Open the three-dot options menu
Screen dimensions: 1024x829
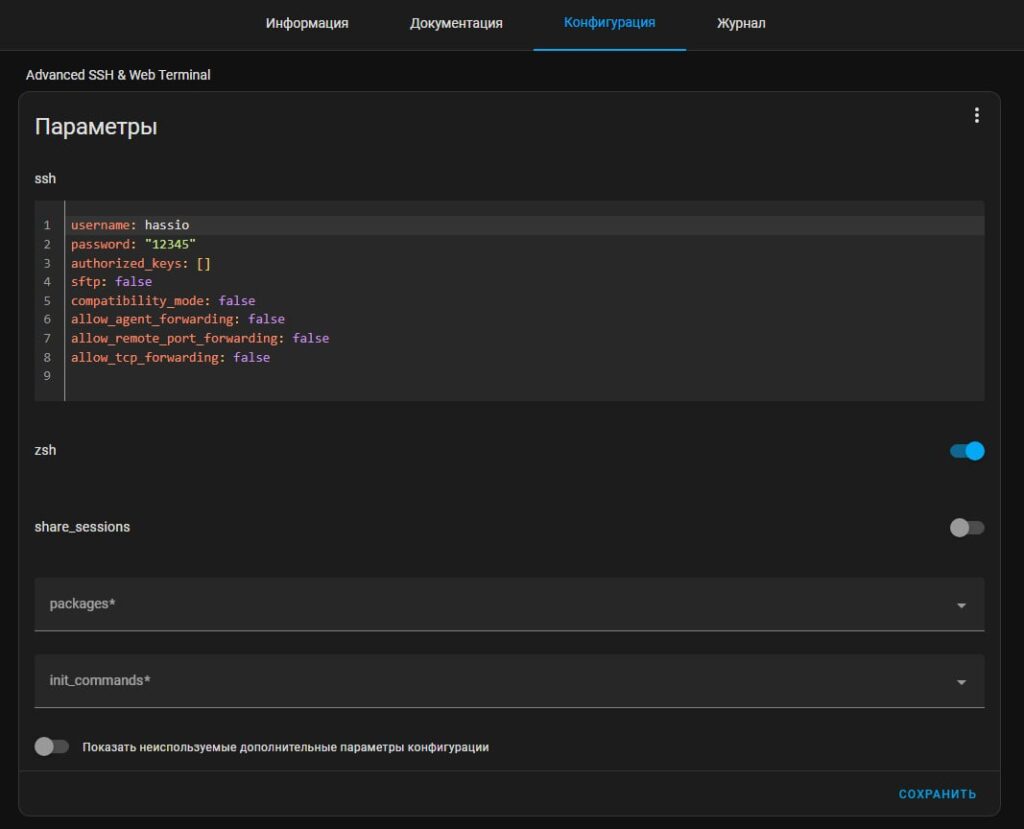point(976,116)
